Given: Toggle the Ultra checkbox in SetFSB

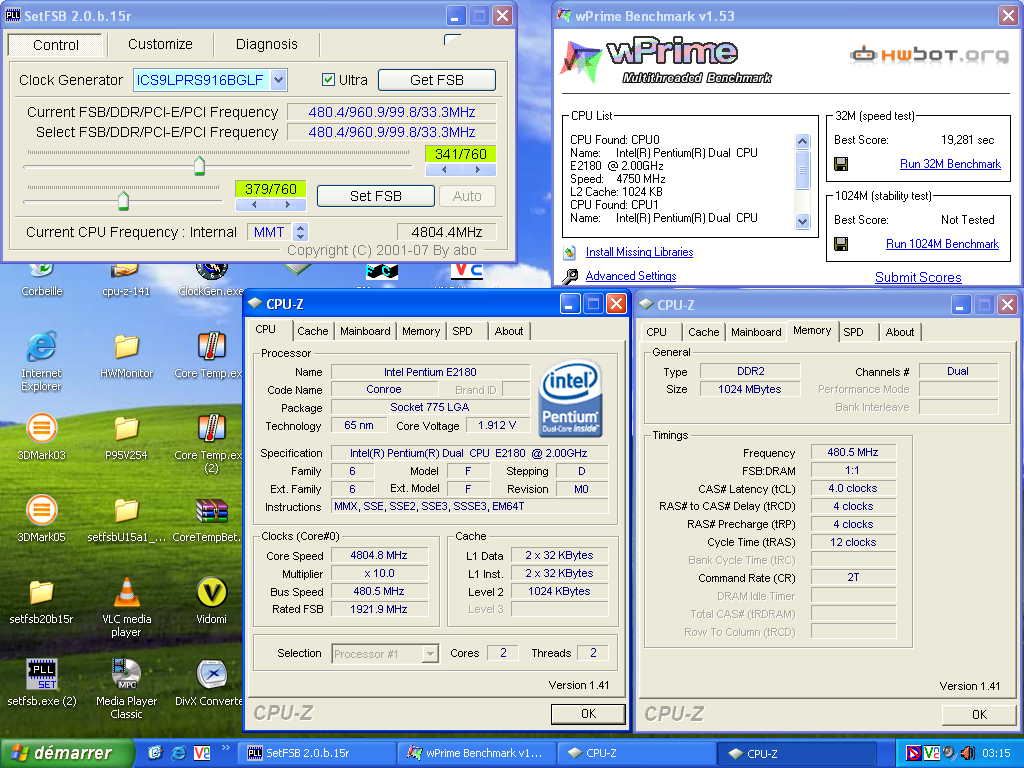Looking at the screenshot, I should click(328, 80).
